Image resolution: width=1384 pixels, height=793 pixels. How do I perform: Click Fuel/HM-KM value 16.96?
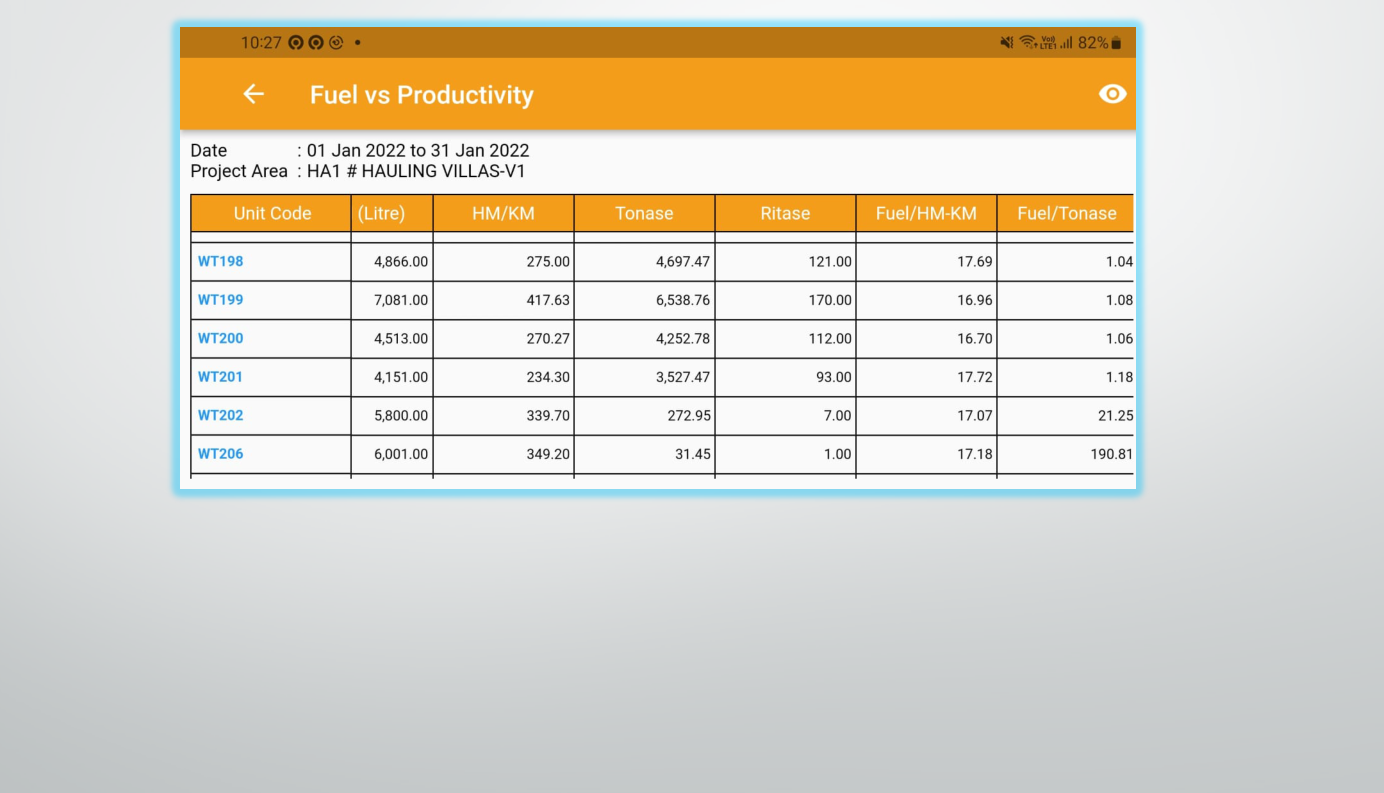click(x=975, y=300)
